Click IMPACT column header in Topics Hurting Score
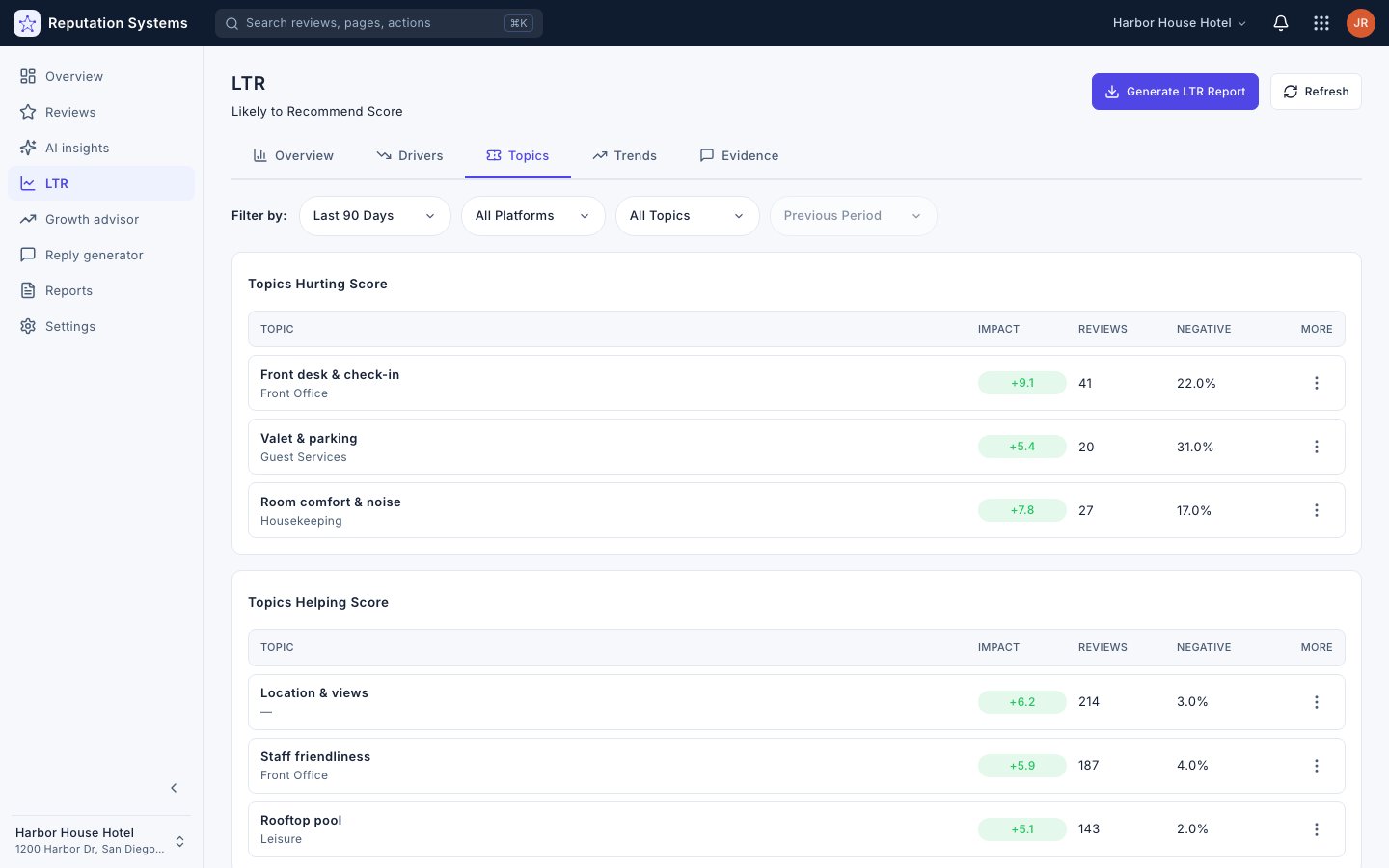1389x868 pixels. coord(998,329)
